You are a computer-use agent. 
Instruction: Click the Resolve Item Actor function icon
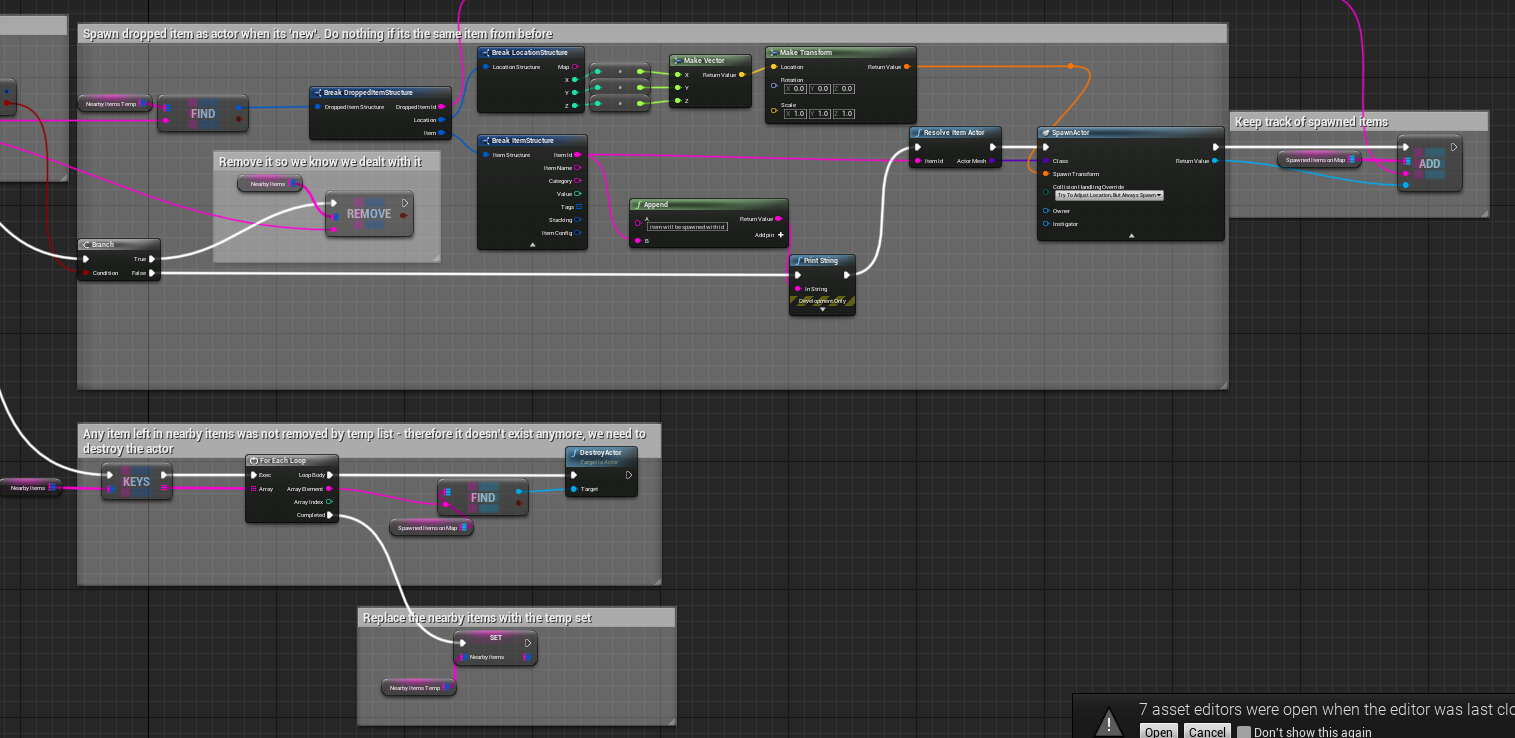click(x=918, y=133)
